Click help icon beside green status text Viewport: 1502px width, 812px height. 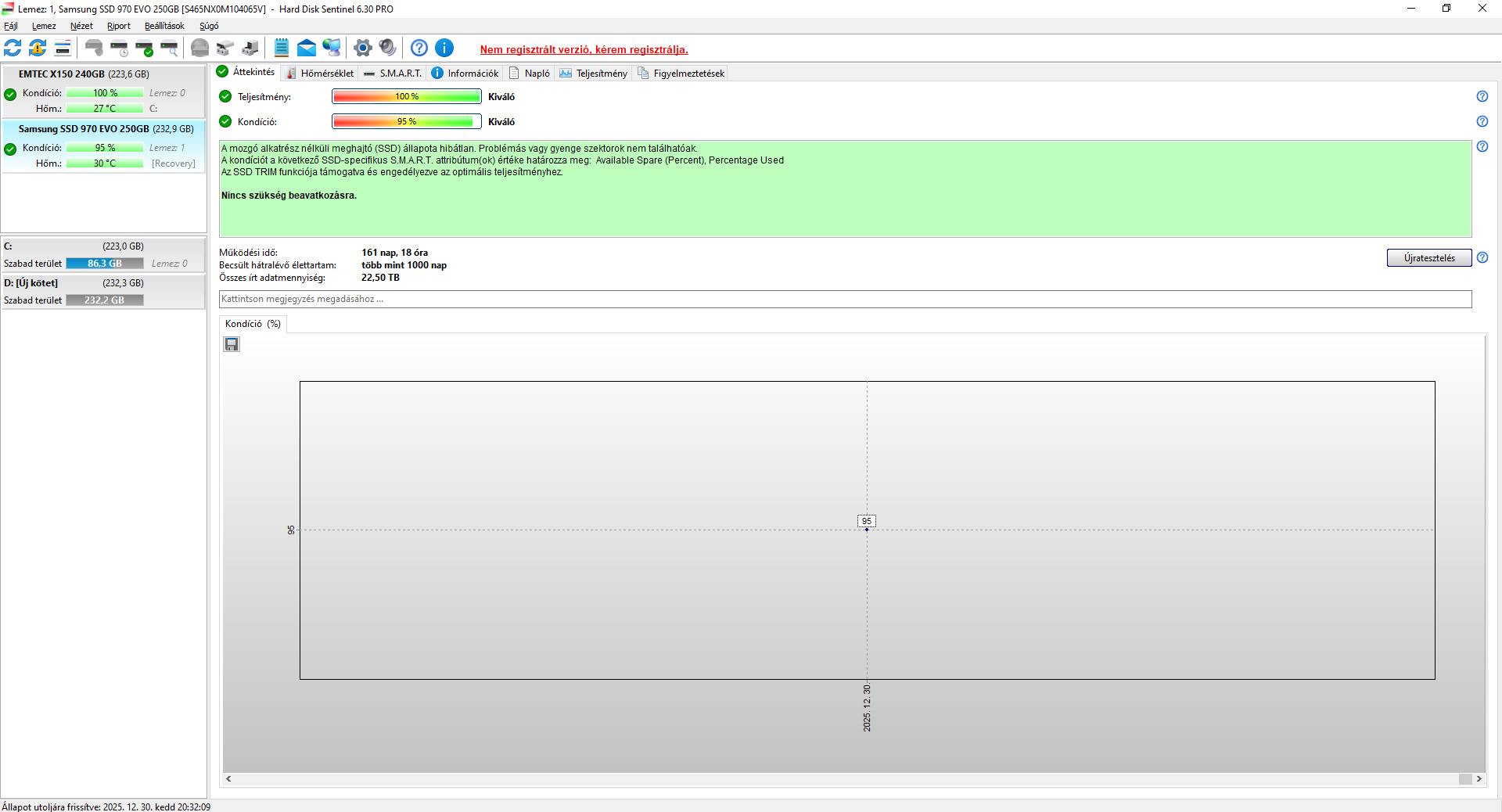(x=1482, y=146)
